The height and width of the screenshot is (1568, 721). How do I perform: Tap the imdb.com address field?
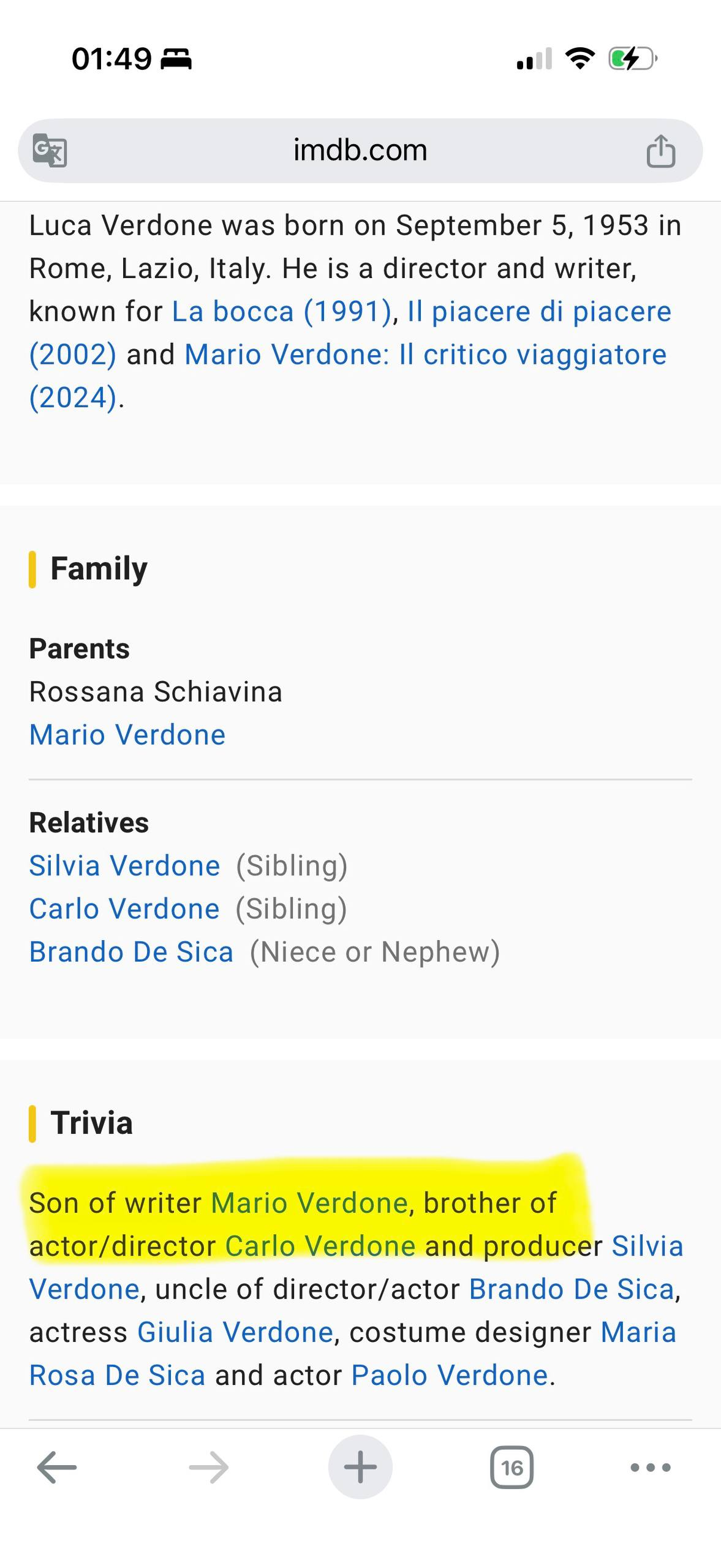click(360, 150)
